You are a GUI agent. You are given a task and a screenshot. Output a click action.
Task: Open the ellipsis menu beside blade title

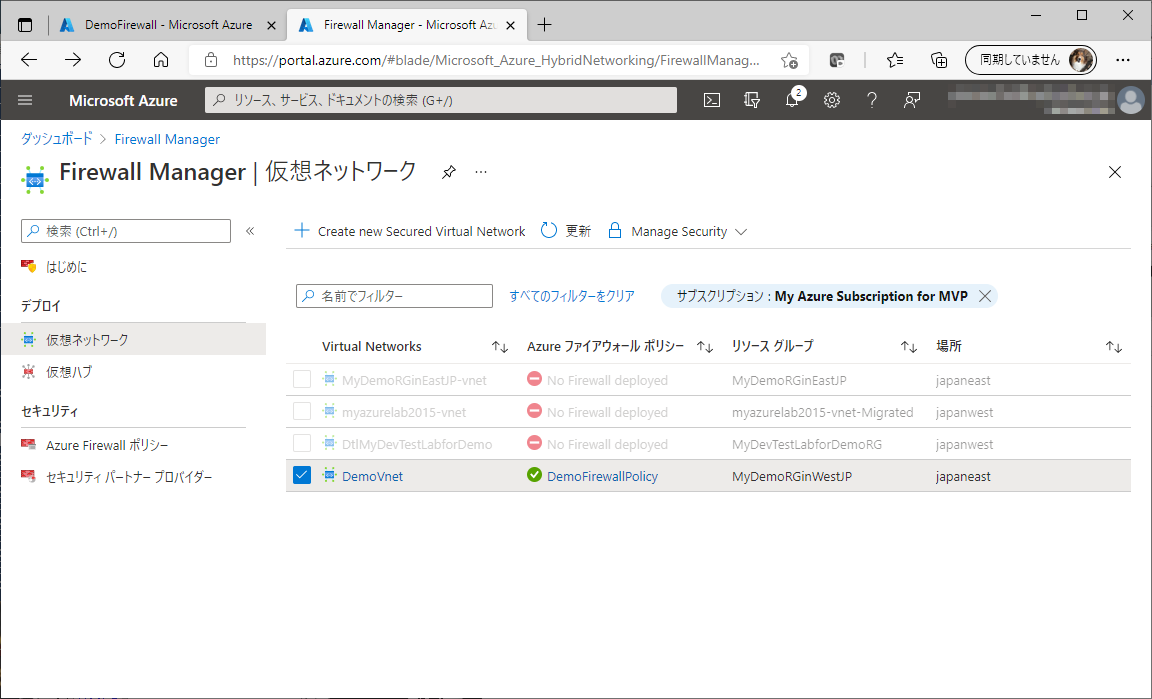(480, 172)
